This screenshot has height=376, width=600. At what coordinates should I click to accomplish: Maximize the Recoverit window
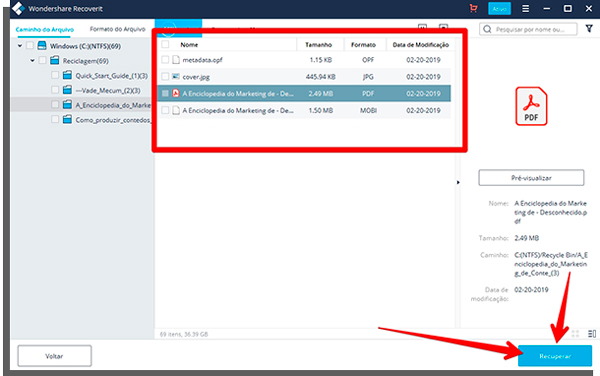567,8
